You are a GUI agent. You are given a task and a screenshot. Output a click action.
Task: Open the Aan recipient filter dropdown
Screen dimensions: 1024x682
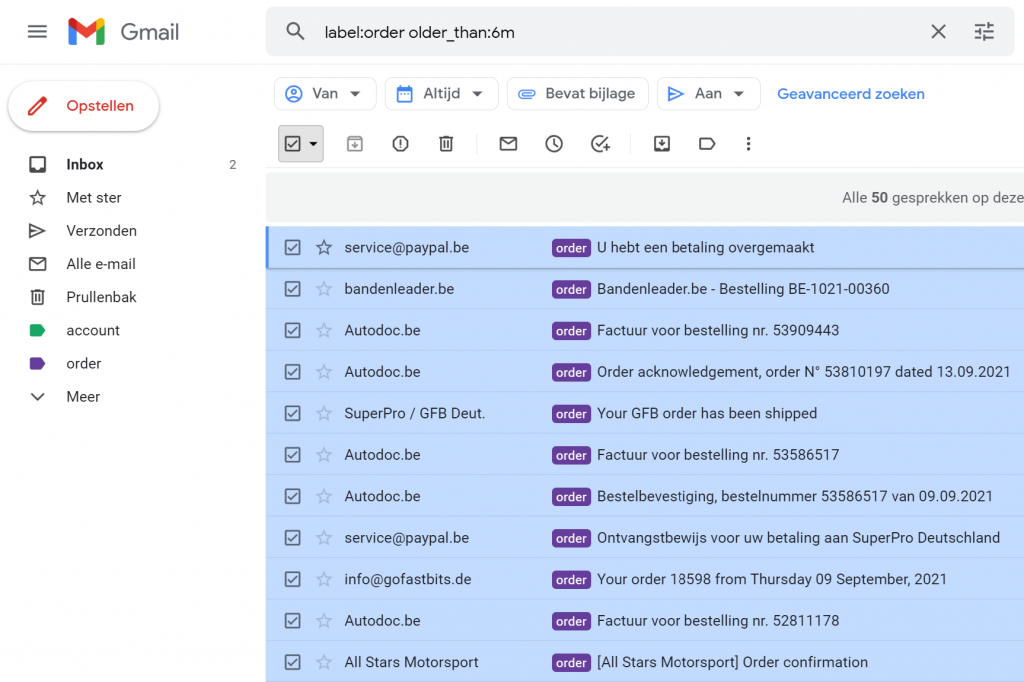click(709, 94)
